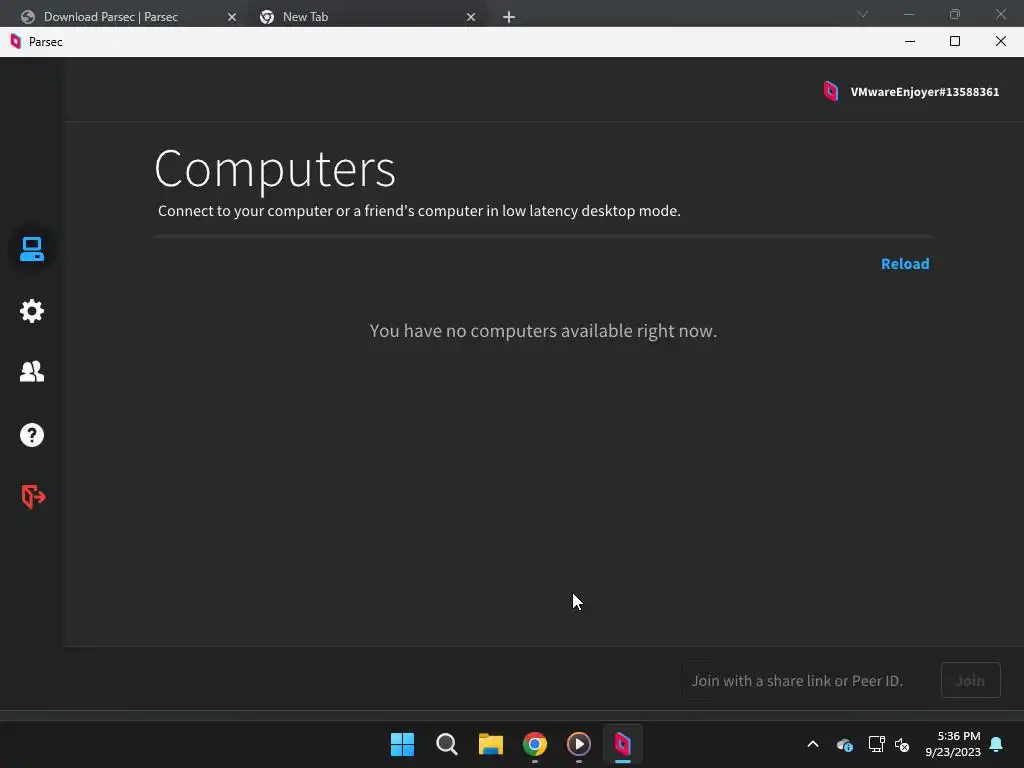
Task: Click the Parsec logo beside the username
Action: pos(831,91)
